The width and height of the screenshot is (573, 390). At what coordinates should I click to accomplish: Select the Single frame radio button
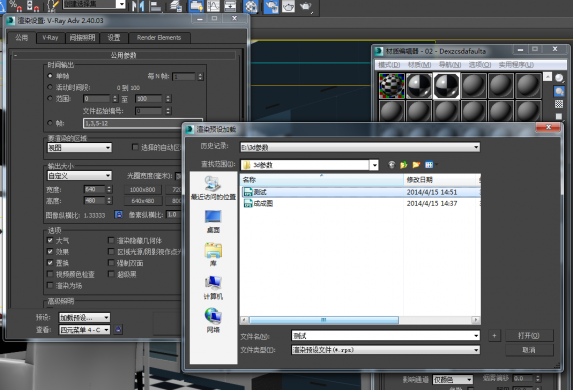pos(50,76)
